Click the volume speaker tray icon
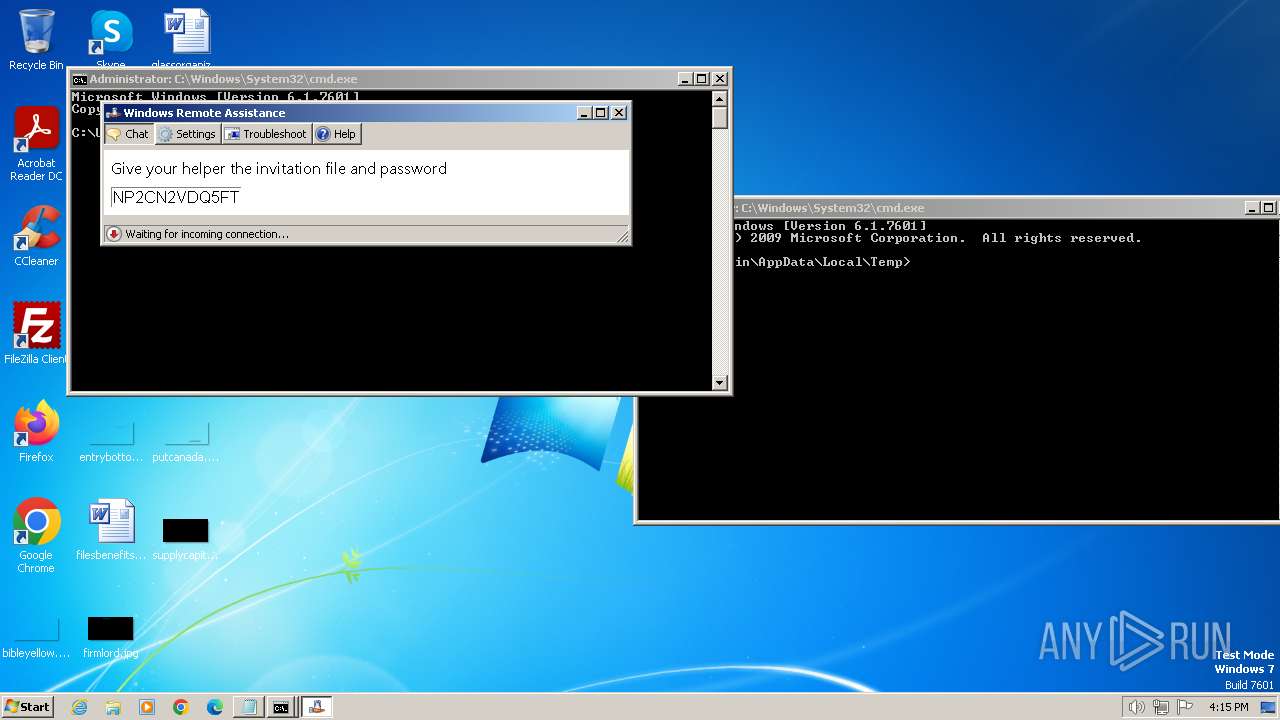The image size is (1280, 720). [1136, 707]
